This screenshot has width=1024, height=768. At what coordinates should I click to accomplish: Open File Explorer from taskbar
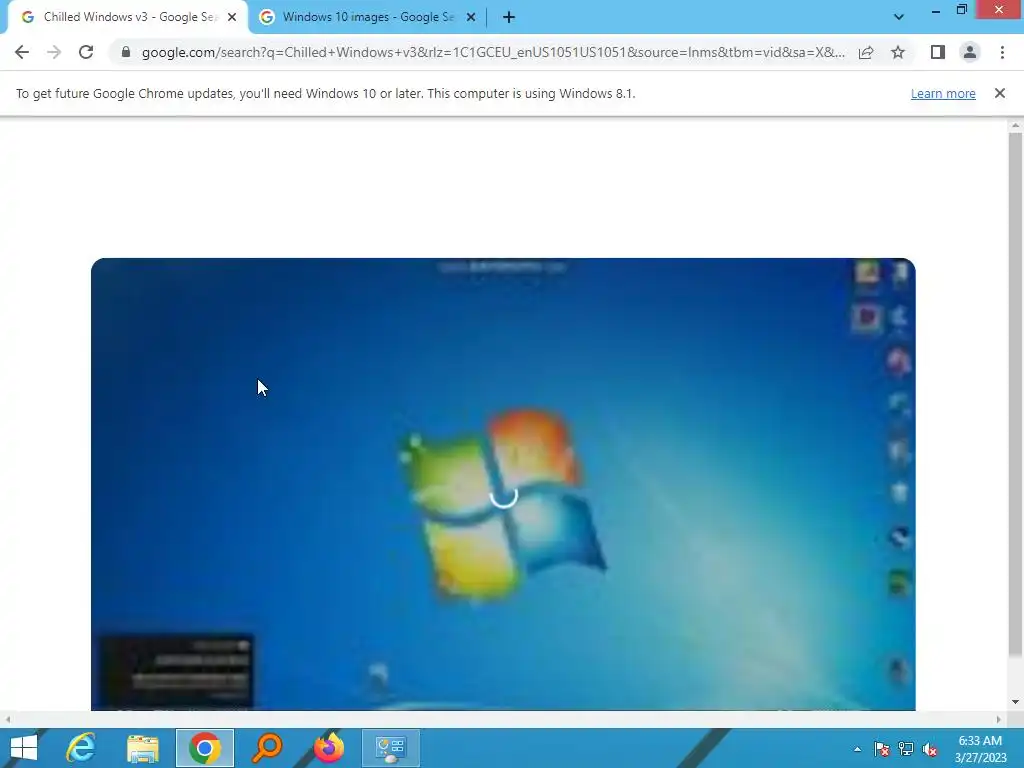point(143,748)
